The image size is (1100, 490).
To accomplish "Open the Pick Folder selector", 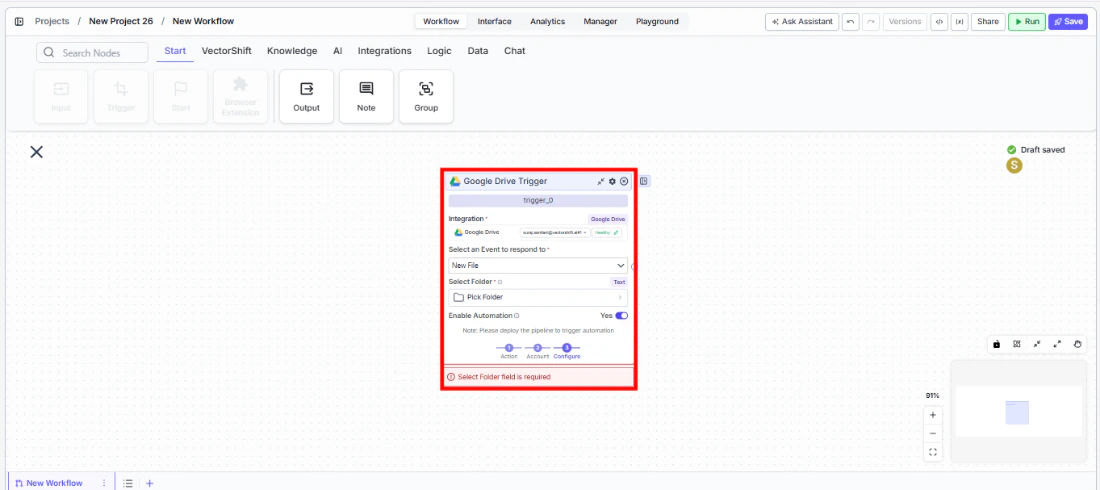I will pyautogui.click(x=538, y=297).
